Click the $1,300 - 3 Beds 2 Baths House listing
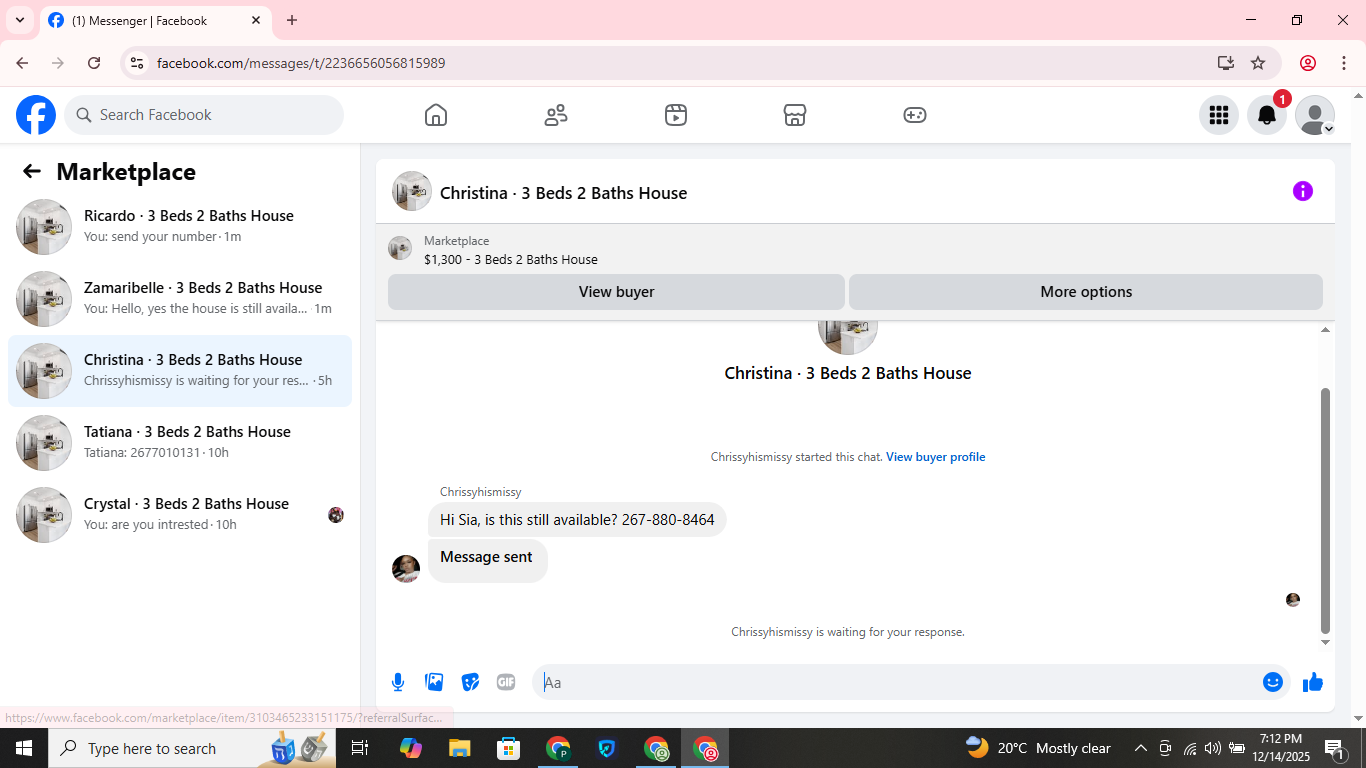The image size is (1366, 768). (510, 259)
